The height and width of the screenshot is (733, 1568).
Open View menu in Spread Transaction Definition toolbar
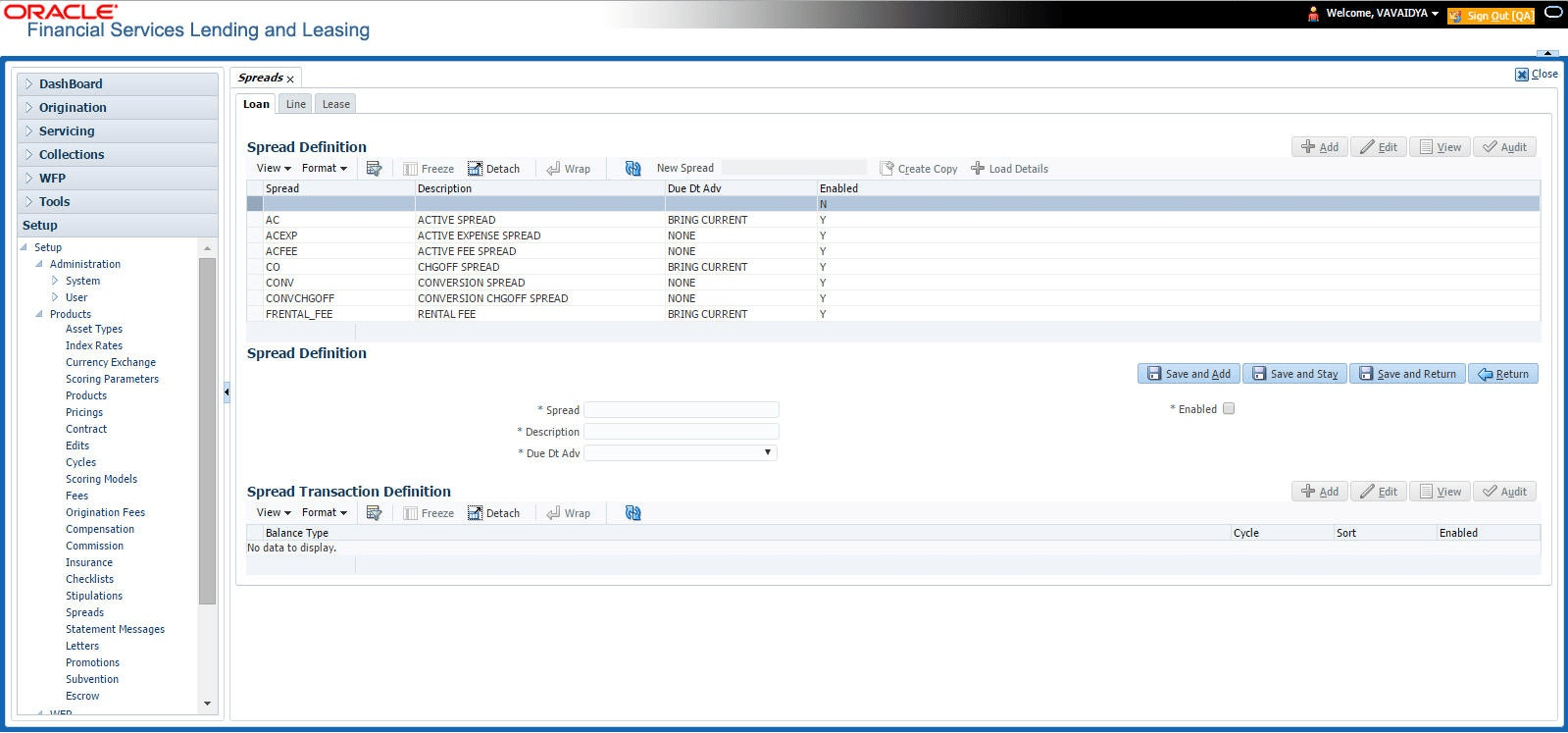pyautogui.click(x=274, y=513)
